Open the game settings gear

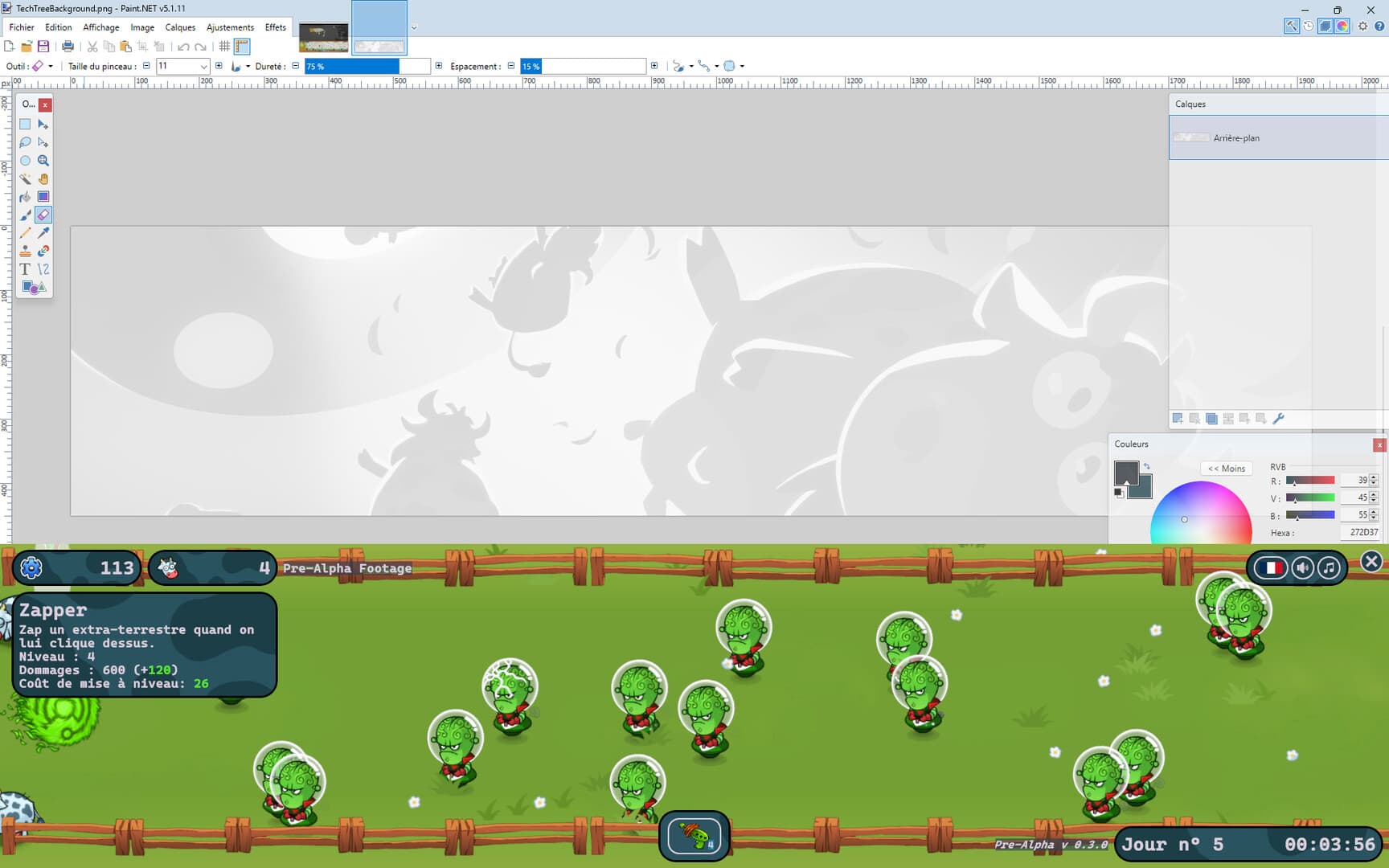[31, 567]
